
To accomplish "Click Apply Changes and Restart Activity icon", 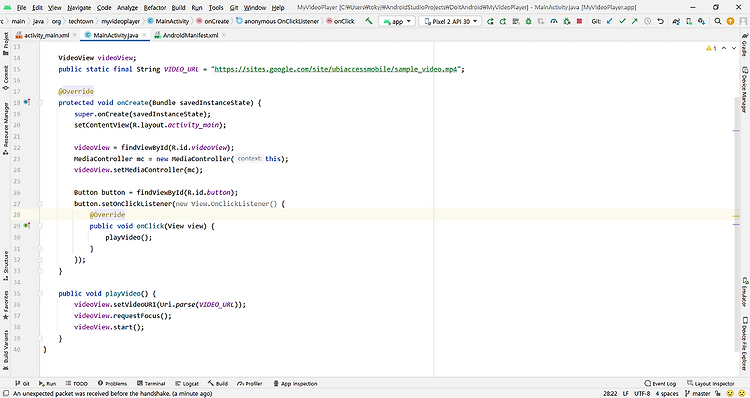I will [x=503, y=21].
